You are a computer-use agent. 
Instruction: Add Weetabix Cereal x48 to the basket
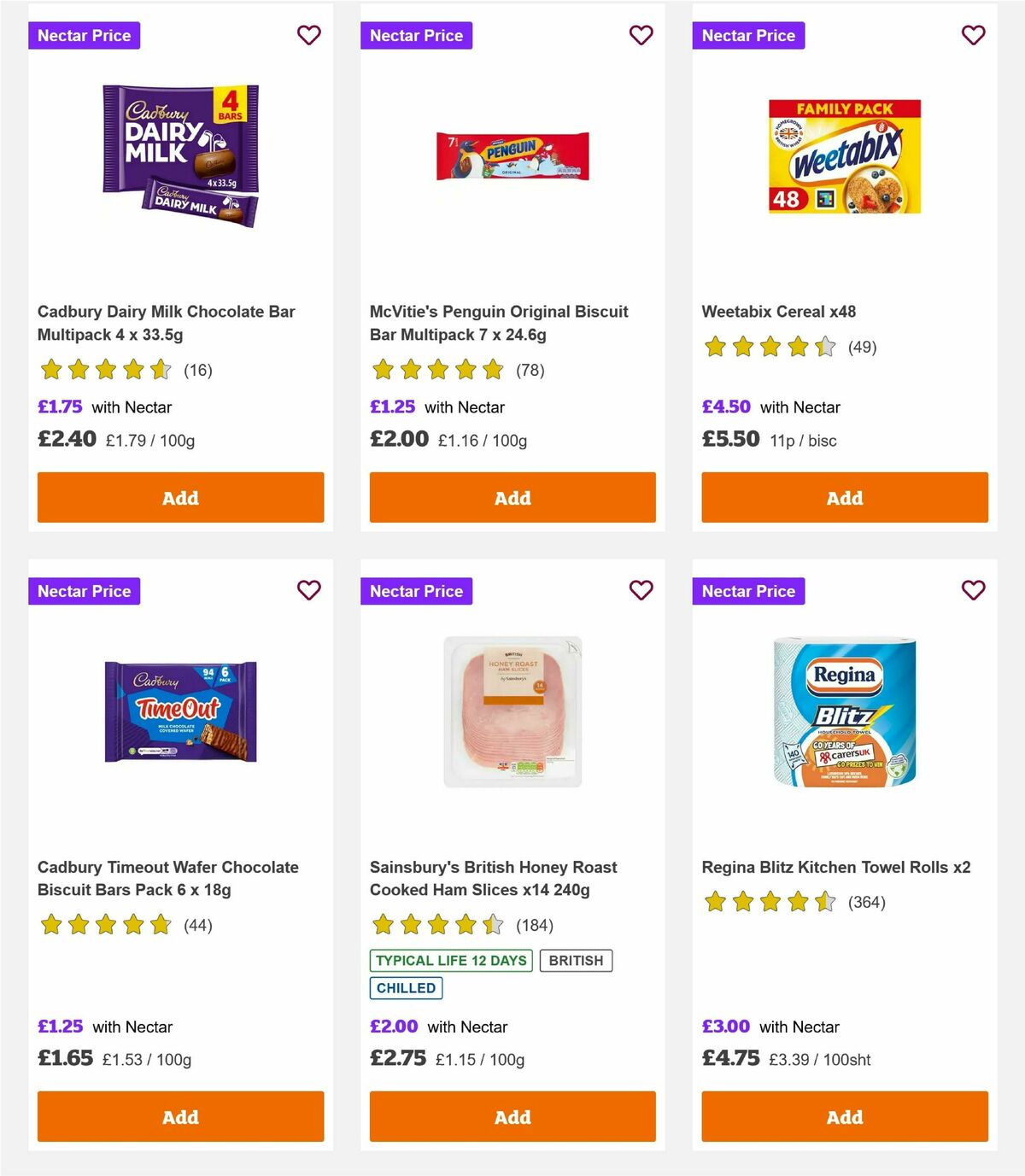tap(844, 497)
